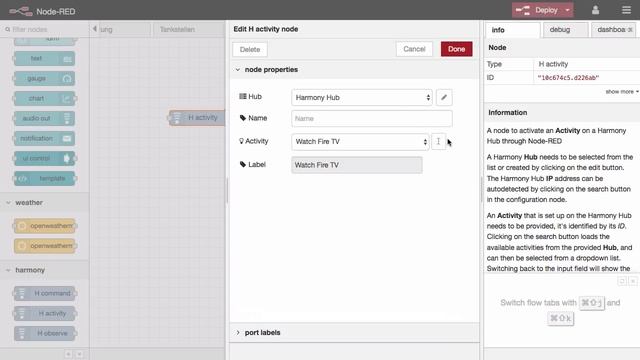Switch to the info sidebar tab
This screenshot has height=360, width=640.
[512, 30]
